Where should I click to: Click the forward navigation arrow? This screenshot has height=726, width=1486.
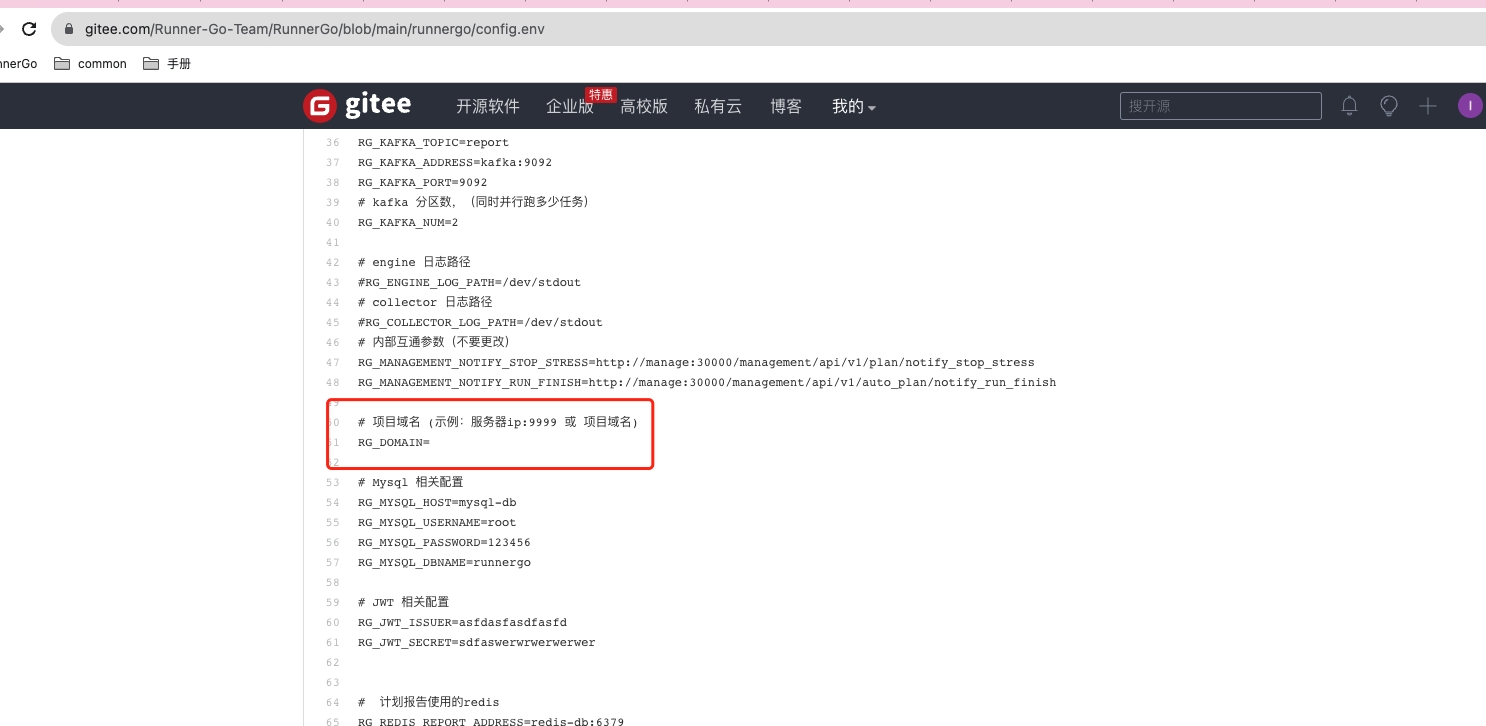tap(5, 29)
